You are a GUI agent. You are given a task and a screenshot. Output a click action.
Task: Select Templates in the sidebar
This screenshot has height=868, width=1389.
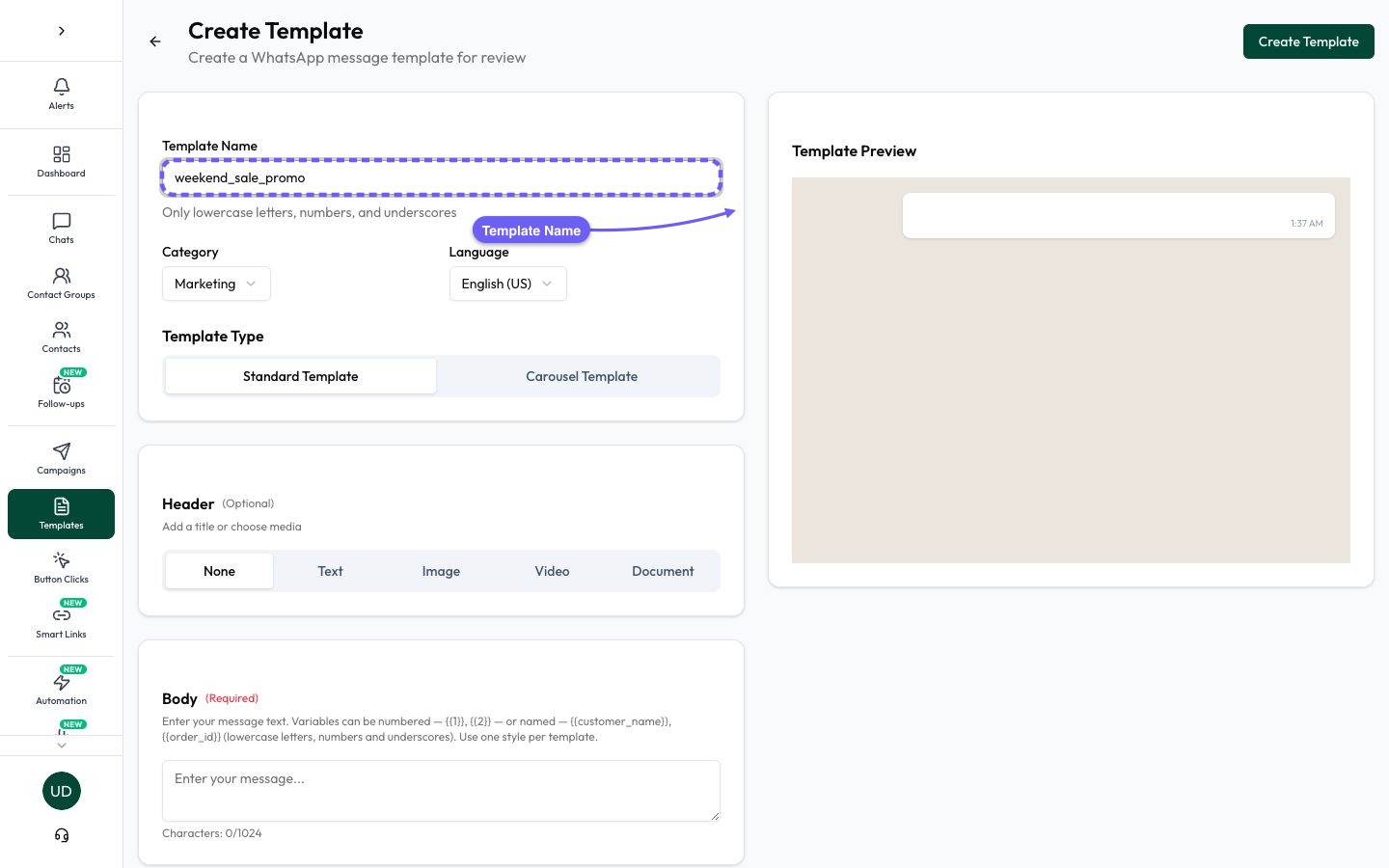61,514
